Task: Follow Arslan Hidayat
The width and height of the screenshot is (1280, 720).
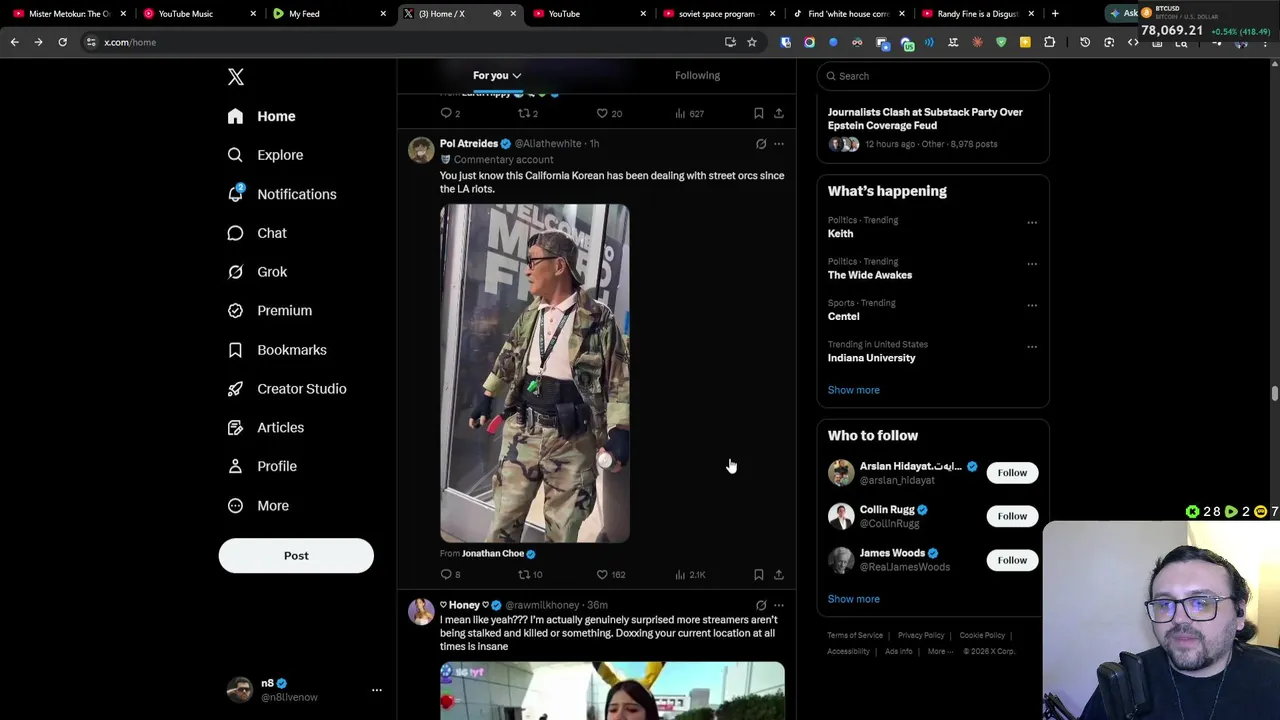Action: tap(1012, 473)
